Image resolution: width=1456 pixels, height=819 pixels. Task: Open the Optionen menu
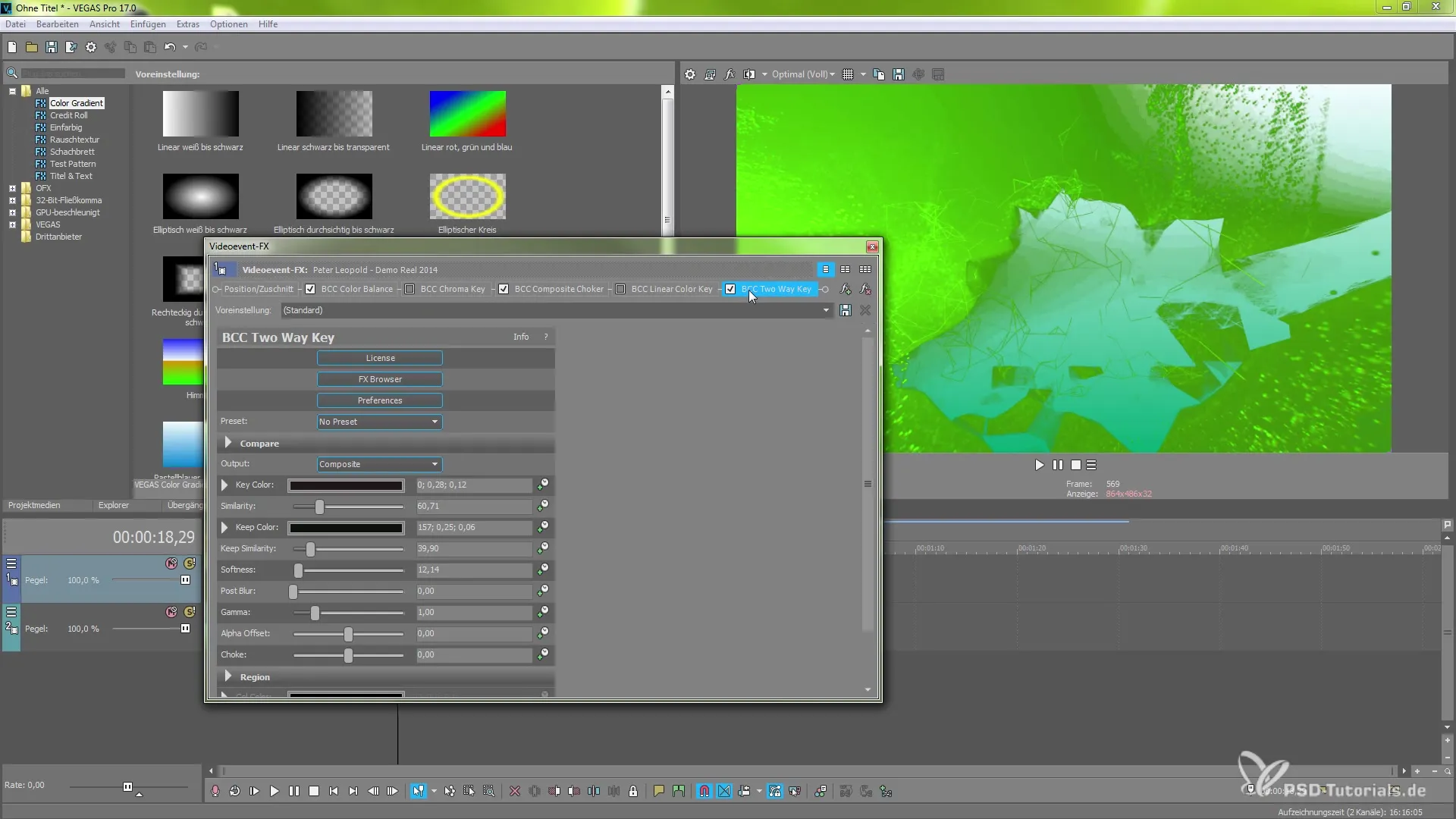(x=229, y=24)
